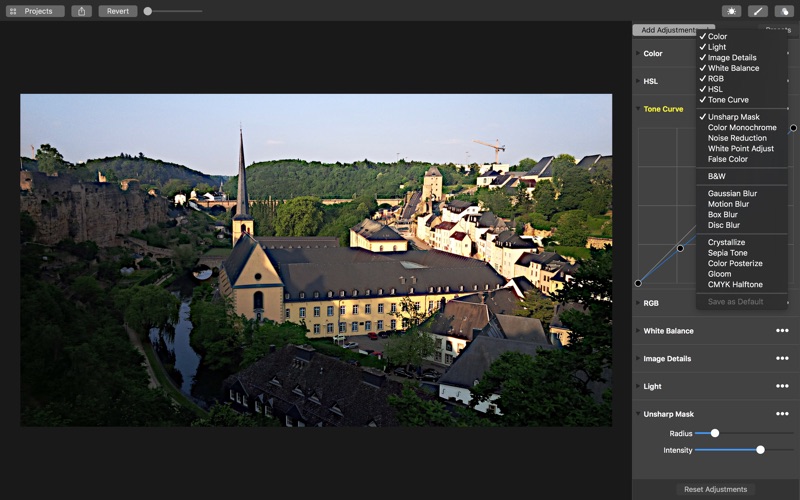Select the brush retouch tool icon
The height and width of the screenshot is (500, 800).
pyautogui.click(x=758, y=11)
